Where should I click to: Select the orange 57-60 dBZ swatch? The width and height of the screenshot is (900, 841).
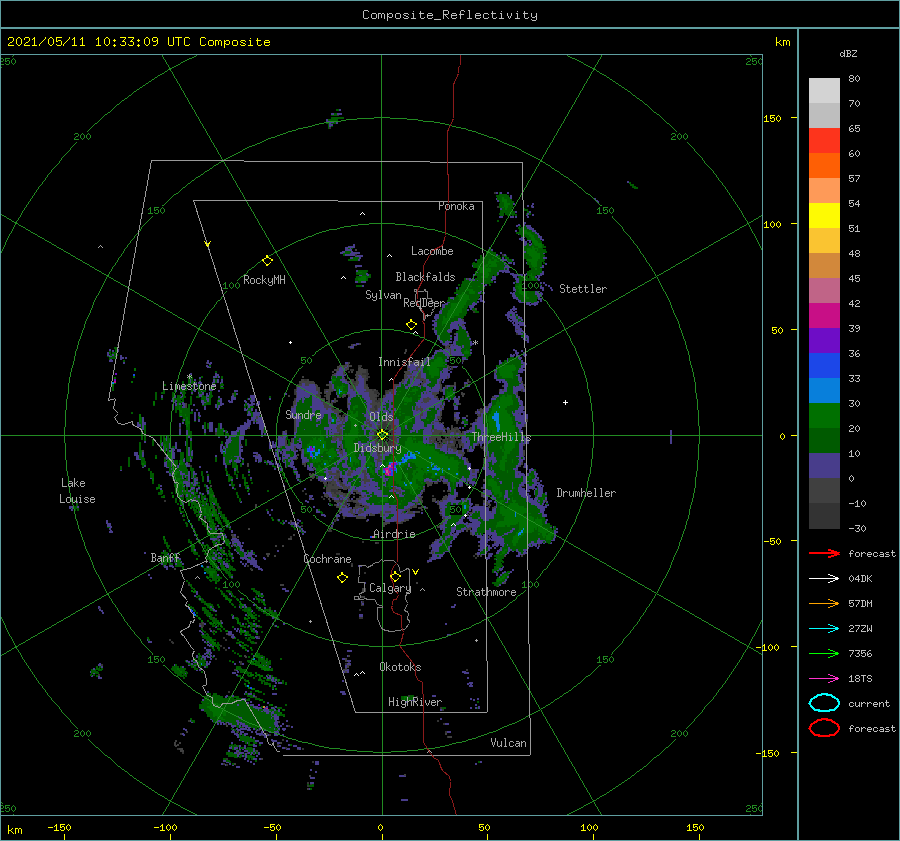coord(824,165)
